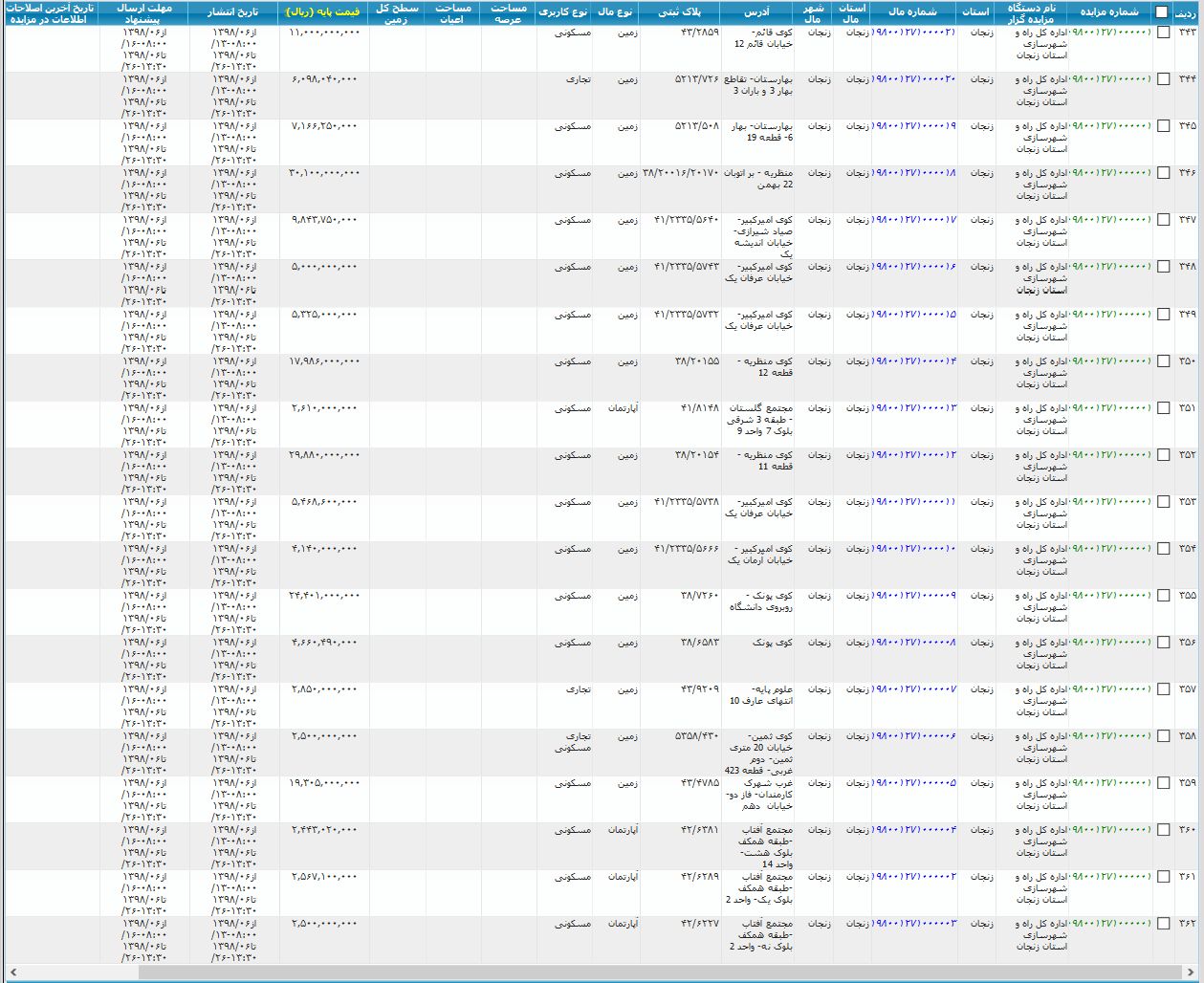Viewport: 1204px width, 983px height.
Task: Tick the select-all checkbox in the header
Action: tap(1162, 12)
